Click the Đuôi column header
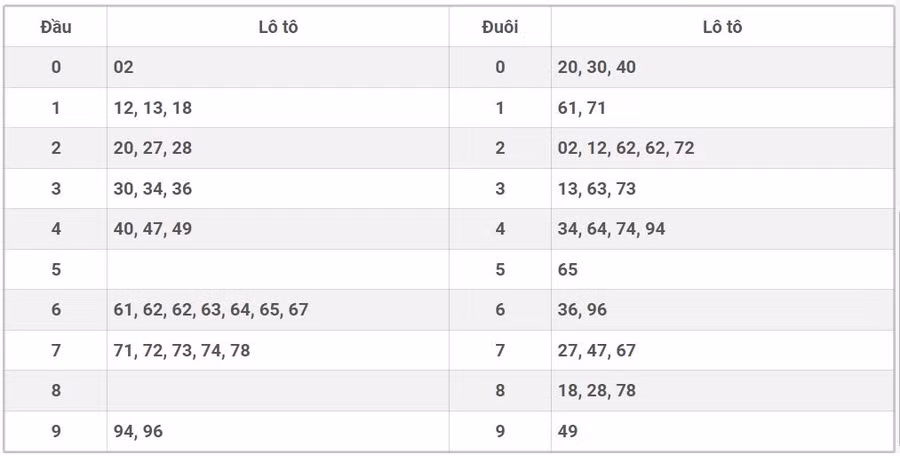Viewport: 900px width, 456px height. coord(500,27)
